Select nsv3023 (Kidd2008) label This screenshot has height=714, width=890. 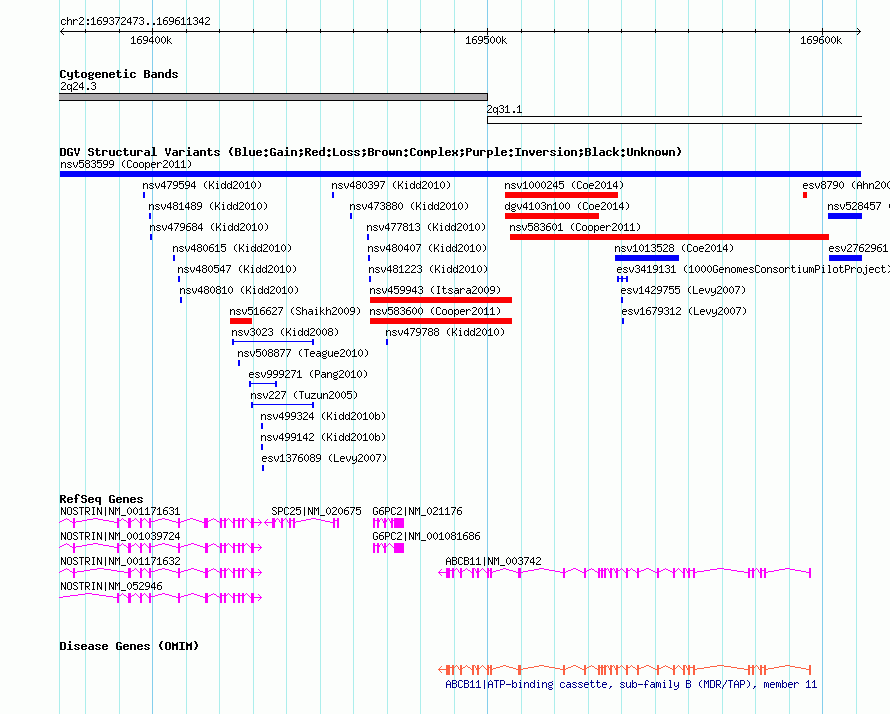click(285, 332)
